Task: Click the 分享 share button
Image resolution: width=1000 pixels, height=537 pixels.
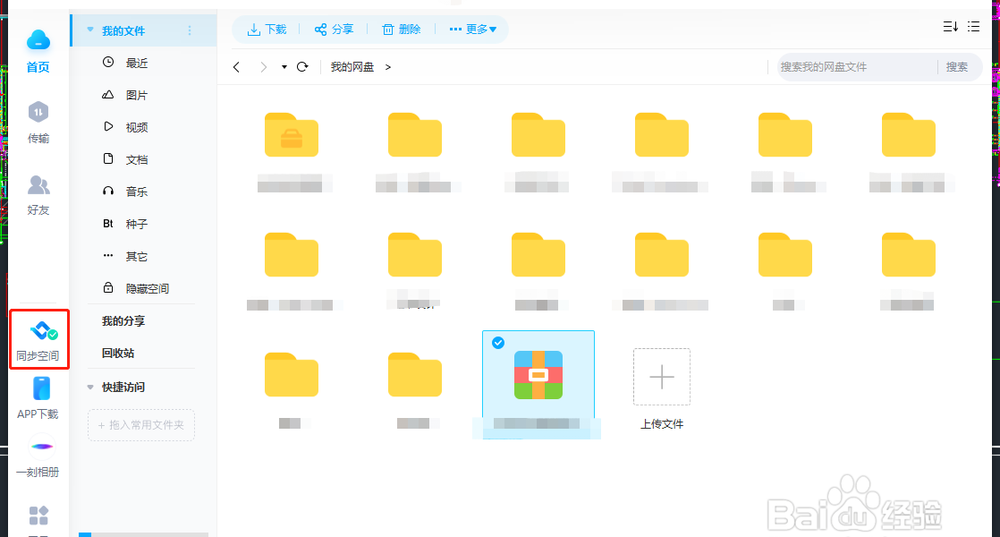Action: pyautogui.click(x=334, y=29)
